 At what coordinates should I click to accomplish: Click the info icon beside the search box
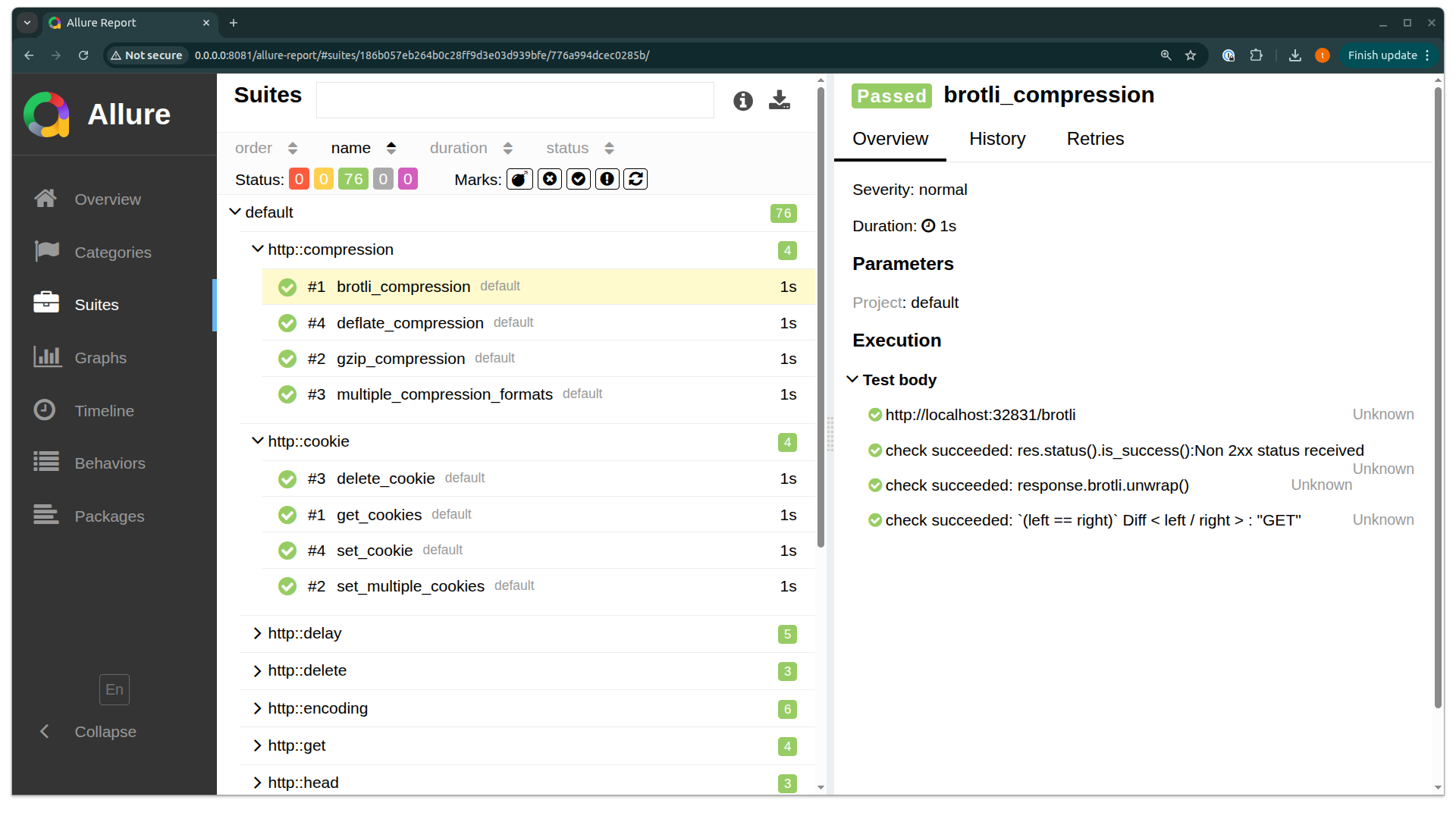tap(742, 100)
